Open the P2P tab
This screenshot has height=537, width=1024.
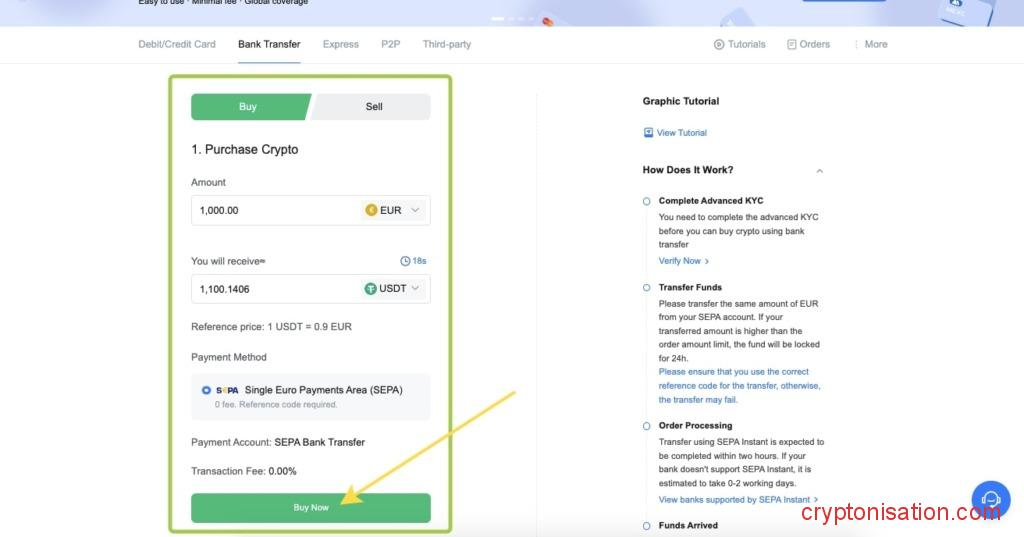390,45
